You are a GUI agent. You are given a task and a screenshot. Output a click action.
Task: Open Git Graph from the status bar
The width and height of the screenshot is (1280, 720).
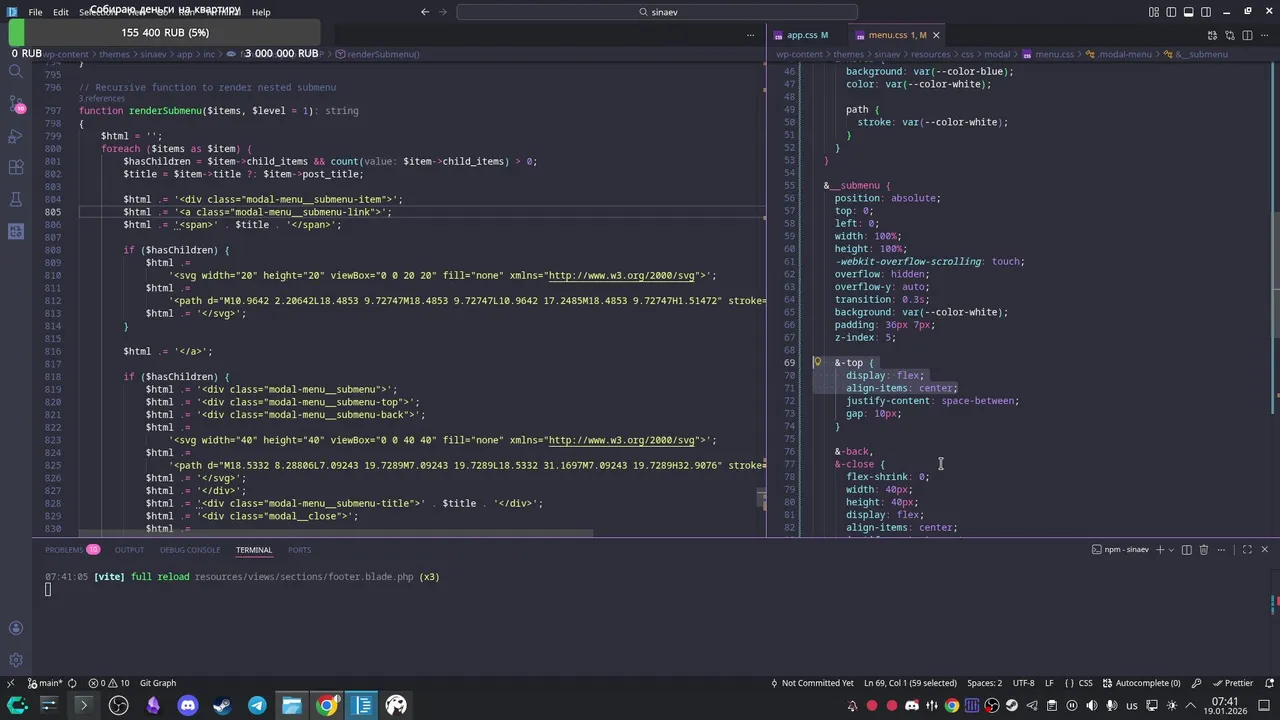coord(158,683)
